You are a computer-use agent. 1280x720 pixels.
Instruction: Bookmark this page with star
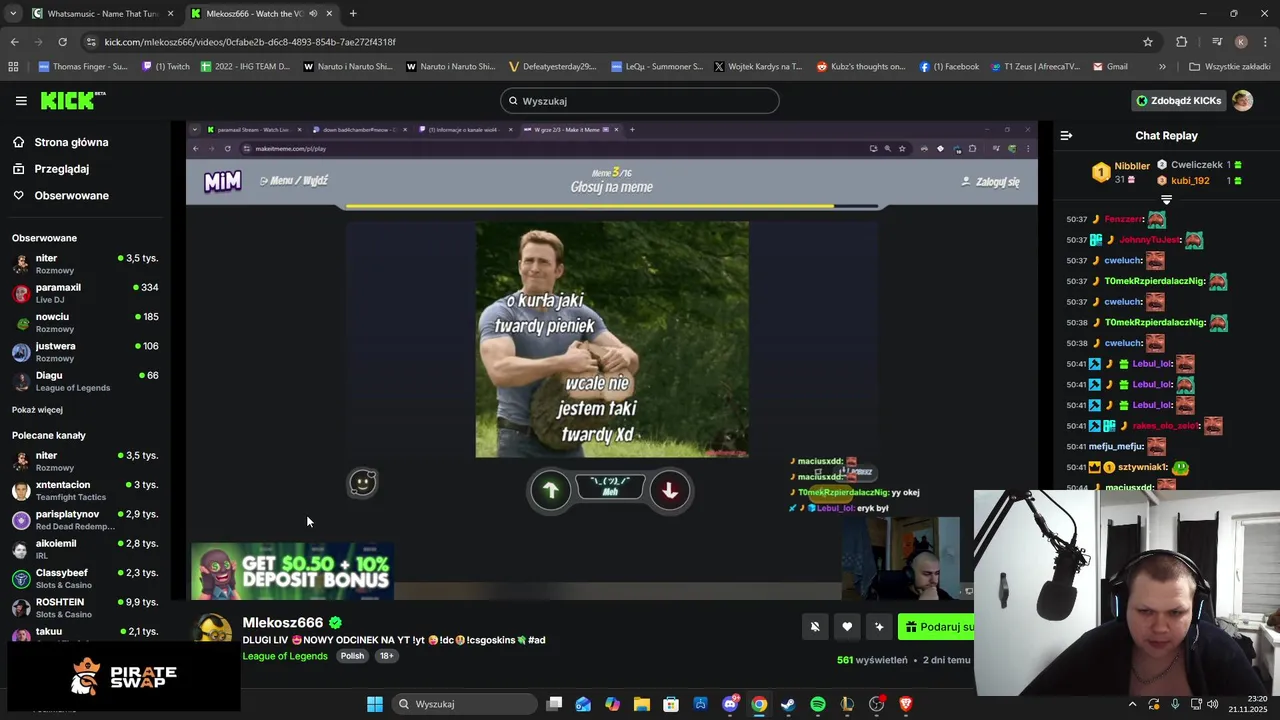1148,42
